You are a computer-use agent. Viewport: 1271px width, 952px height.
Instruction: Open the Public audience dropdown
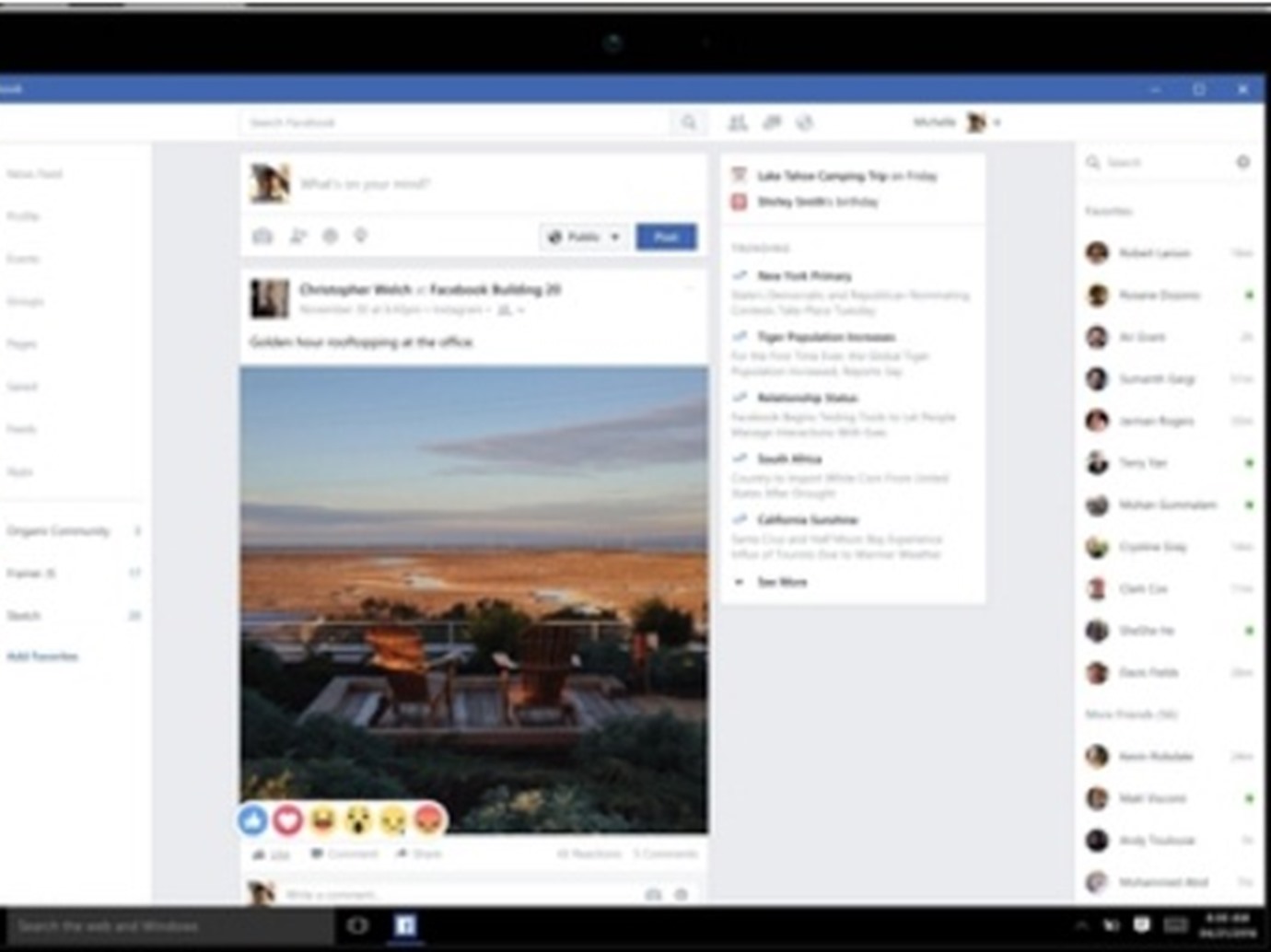point(583,237)
